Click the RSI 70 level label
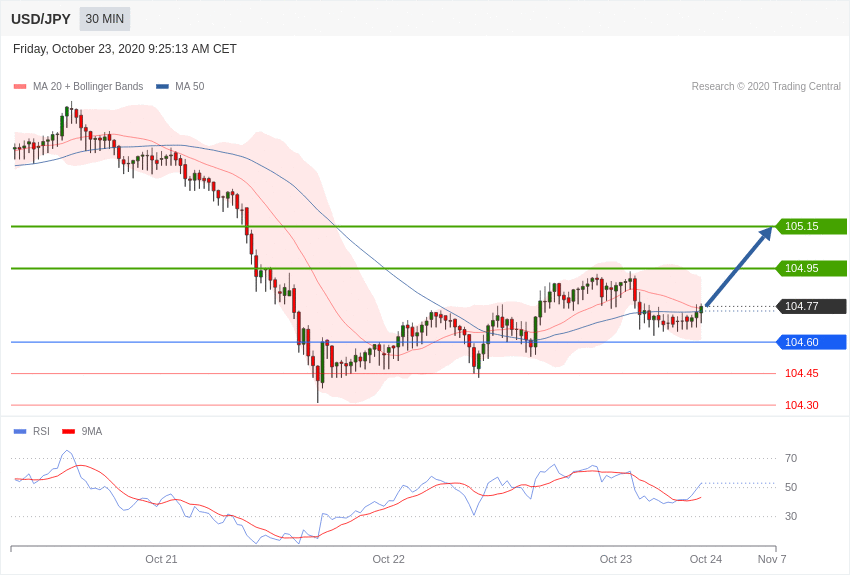Viewport: 850px width, 576px height. coord(791,458)
